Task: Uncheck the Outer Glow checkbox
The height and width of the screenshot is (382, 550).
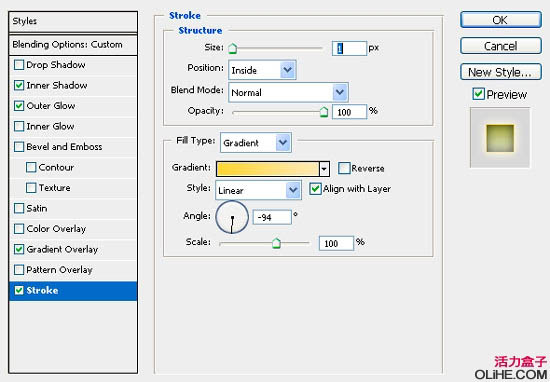Action: point(19,106)
